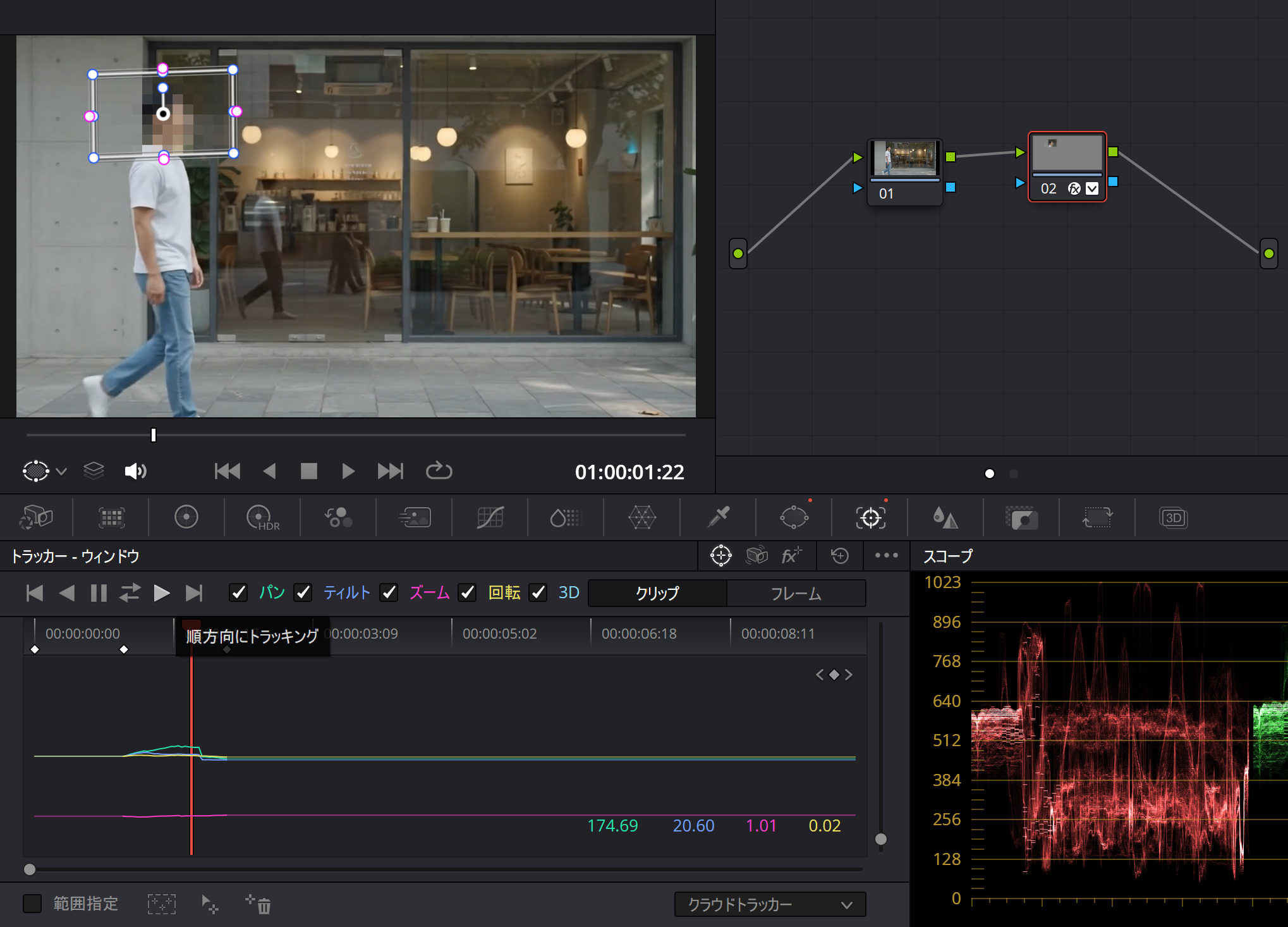Open the Curves palette
Viewport: 1288px width, 927px height.
[x=490, y=518]
